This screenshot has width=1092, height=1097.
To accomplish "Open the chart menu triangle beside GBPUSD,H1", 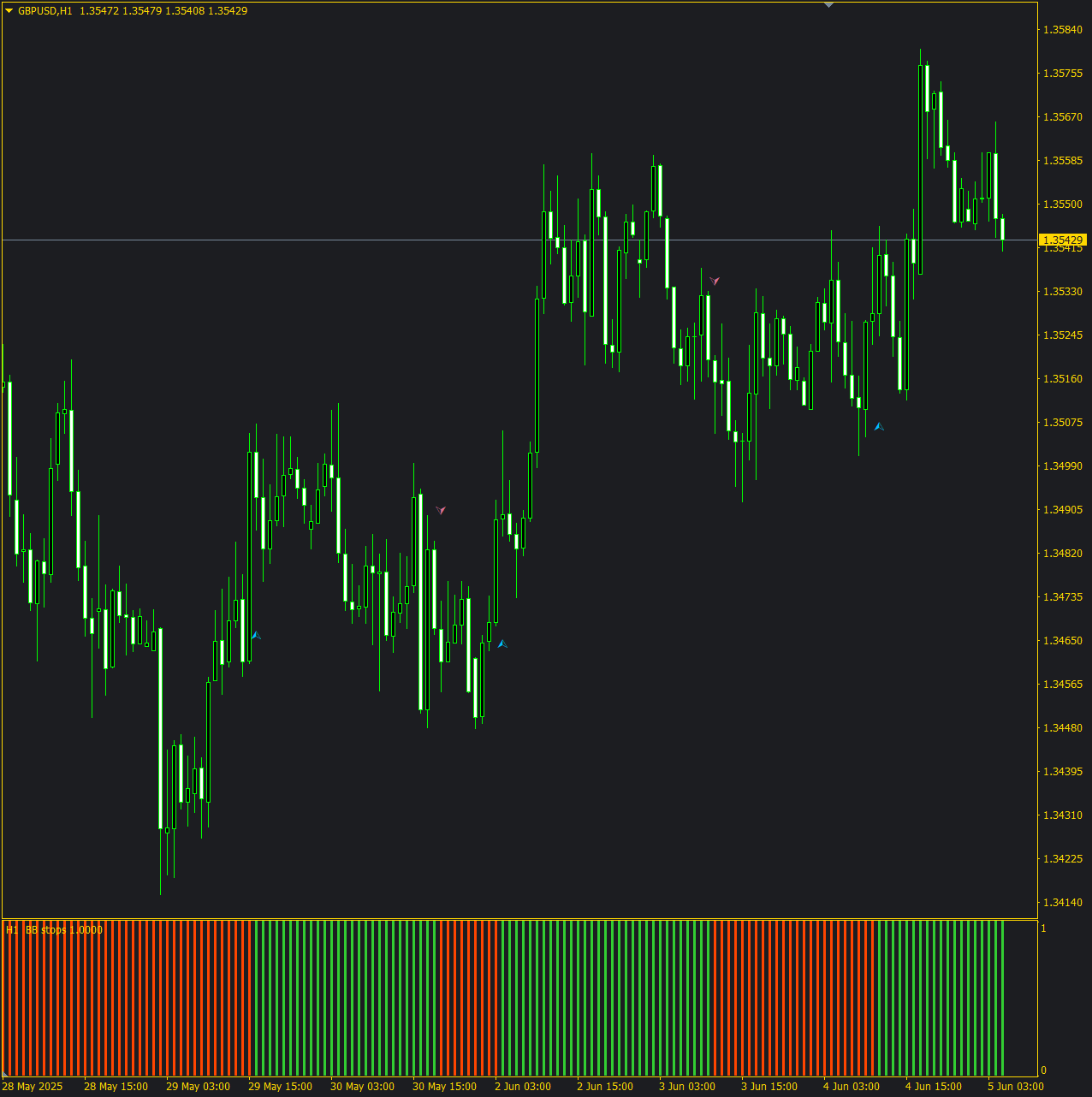I will coord(9,11).
